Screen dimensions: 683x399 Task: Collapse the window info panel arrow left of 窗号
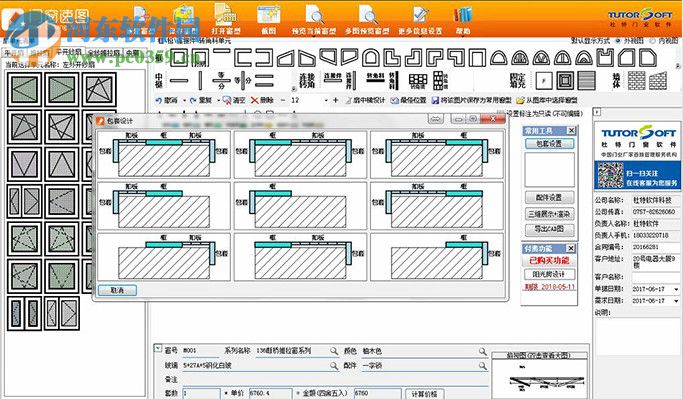[158, 349]
